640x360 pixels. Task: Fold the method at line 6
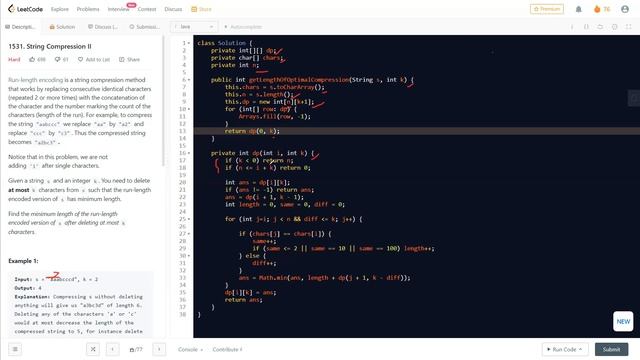point(189,80)
